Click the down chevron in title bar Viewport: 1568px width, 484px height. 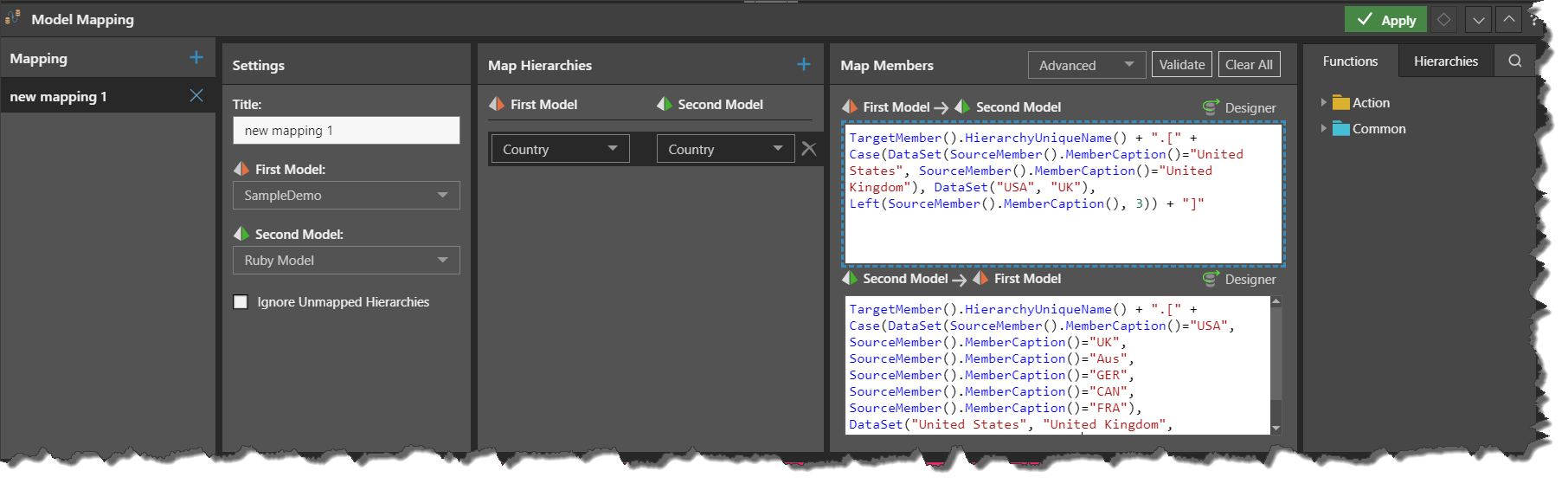[1478, 19]
